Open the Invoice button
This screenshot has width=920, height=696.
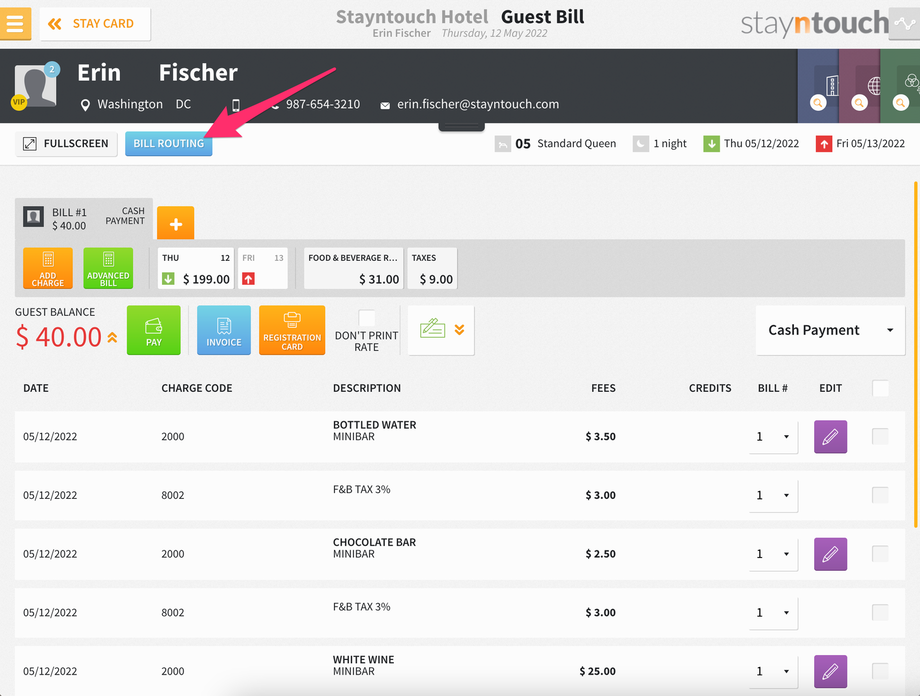coord(224,330)
